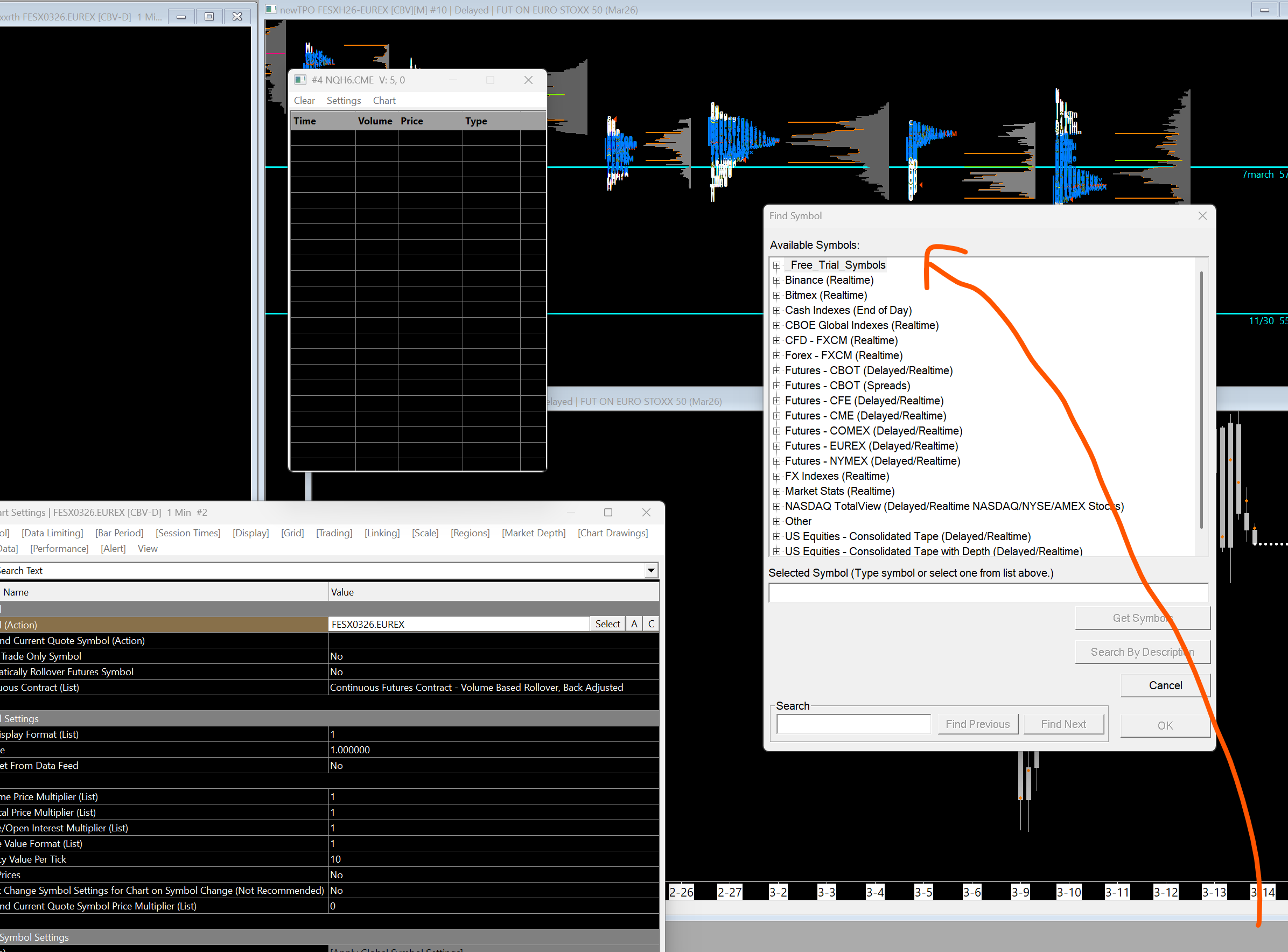1288x952 pixels.
Task: Expand Futures - EUREX (Delayed/Realtime) node
Action: coord(777,446)
